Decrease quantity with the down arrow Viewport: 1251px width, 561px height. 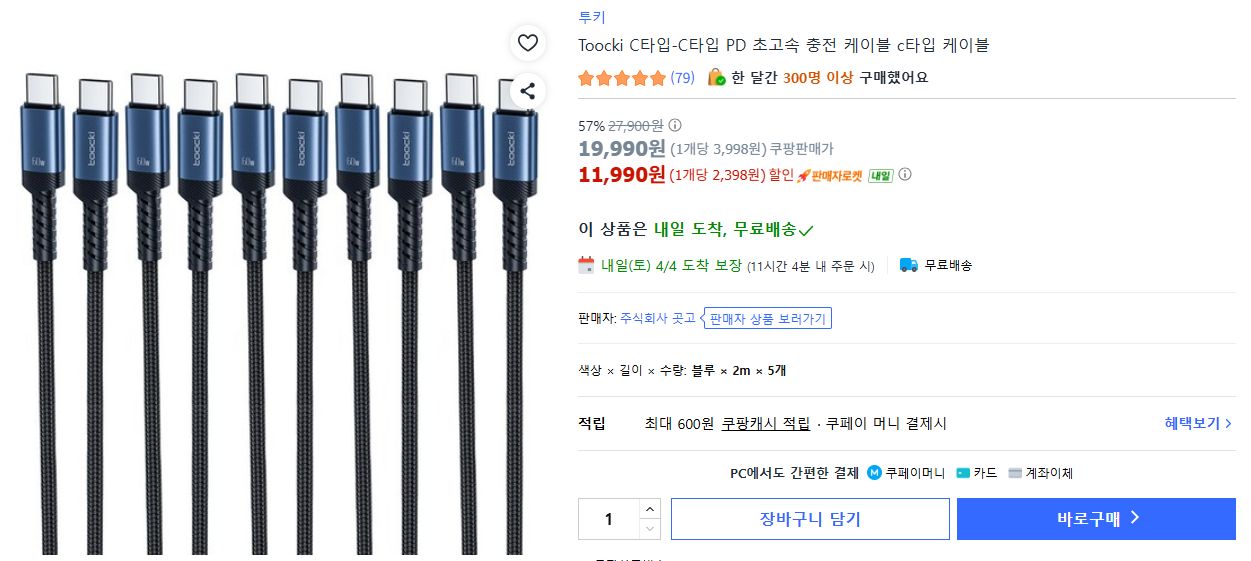coord(649,529)
